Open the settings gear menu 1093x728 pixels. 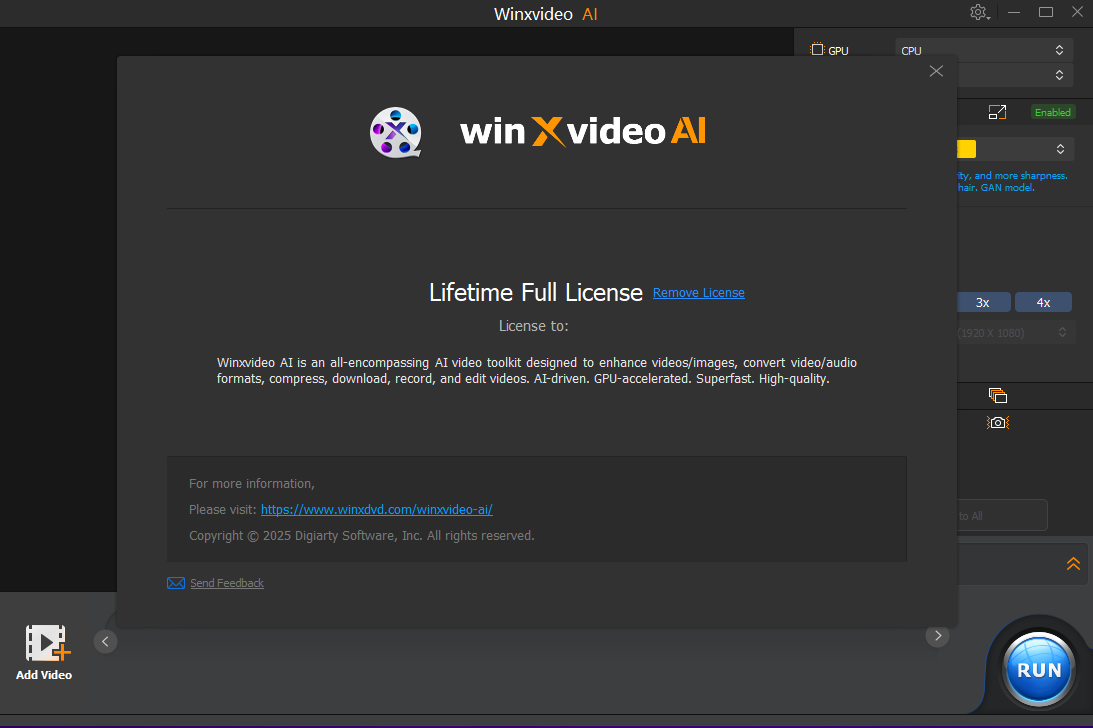tap(979, 13)
